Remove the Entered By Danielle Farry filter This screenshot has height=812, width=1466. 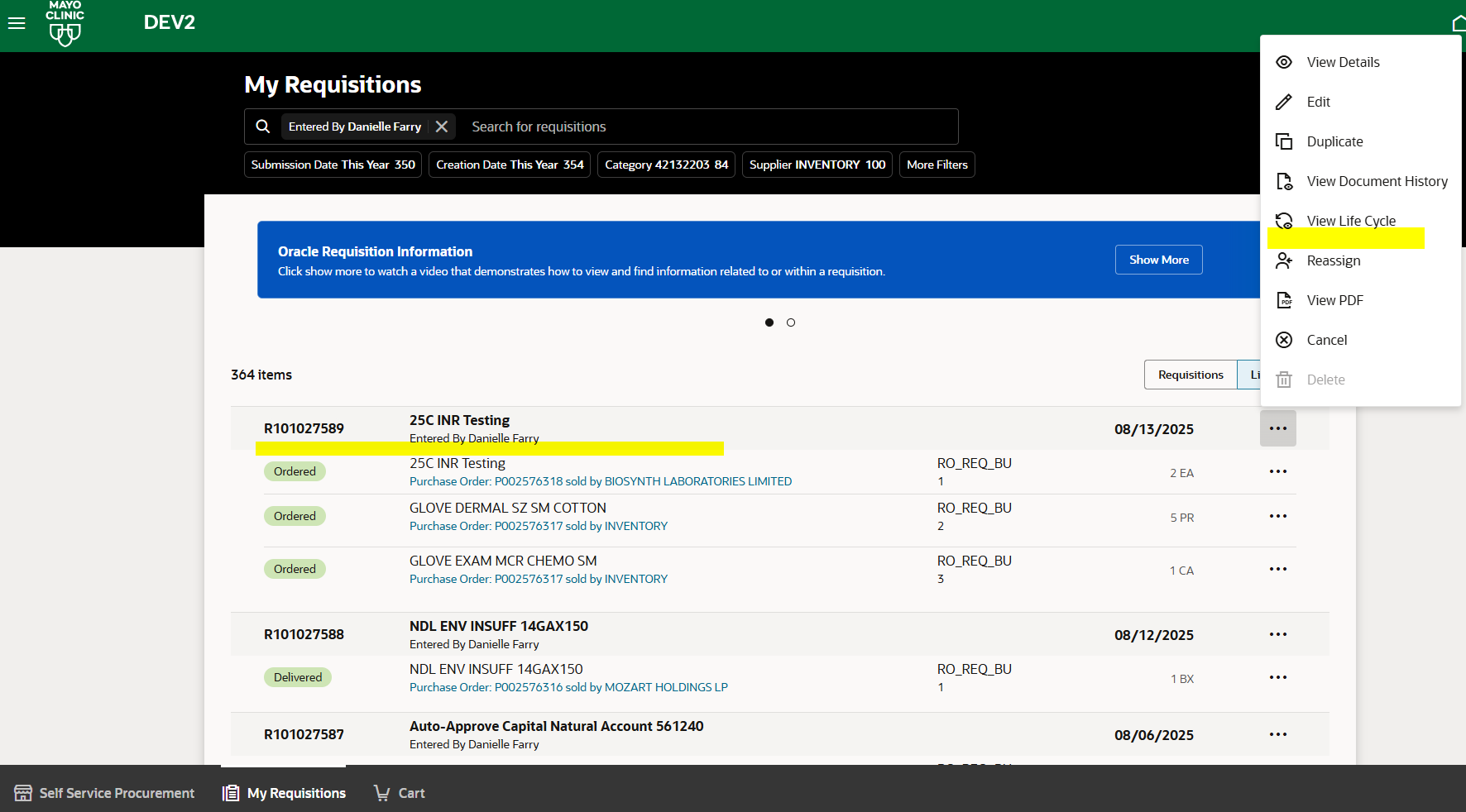(442, 126)
